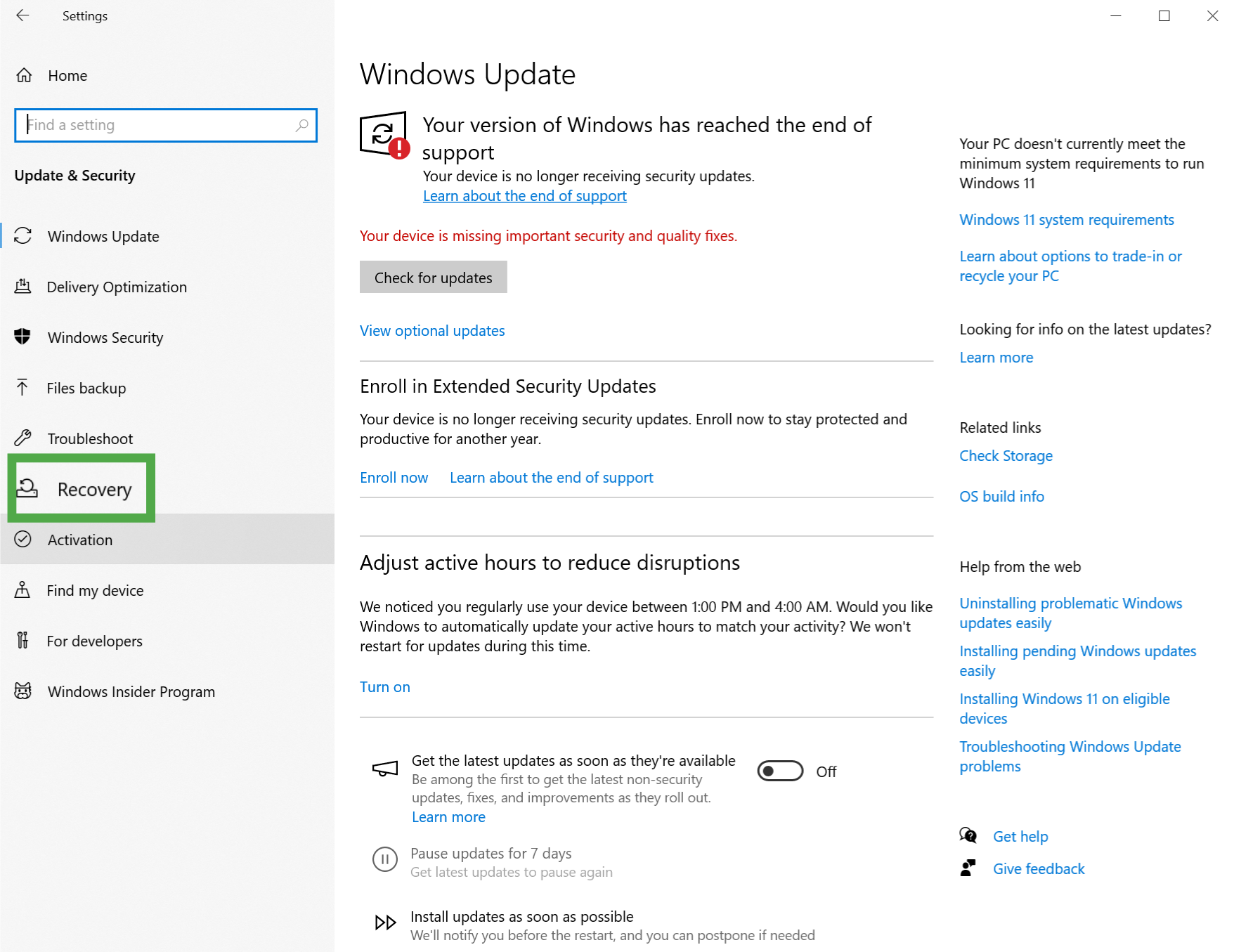The width and height of the screenshot is (1234, 952).
Task: Click Turn on active hours link
Action: [x=385, y=687]
